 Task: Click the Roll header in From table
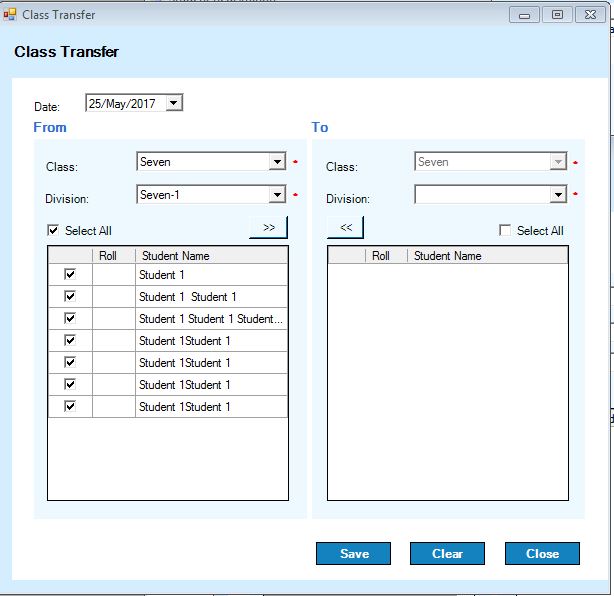tap(108, 256)
